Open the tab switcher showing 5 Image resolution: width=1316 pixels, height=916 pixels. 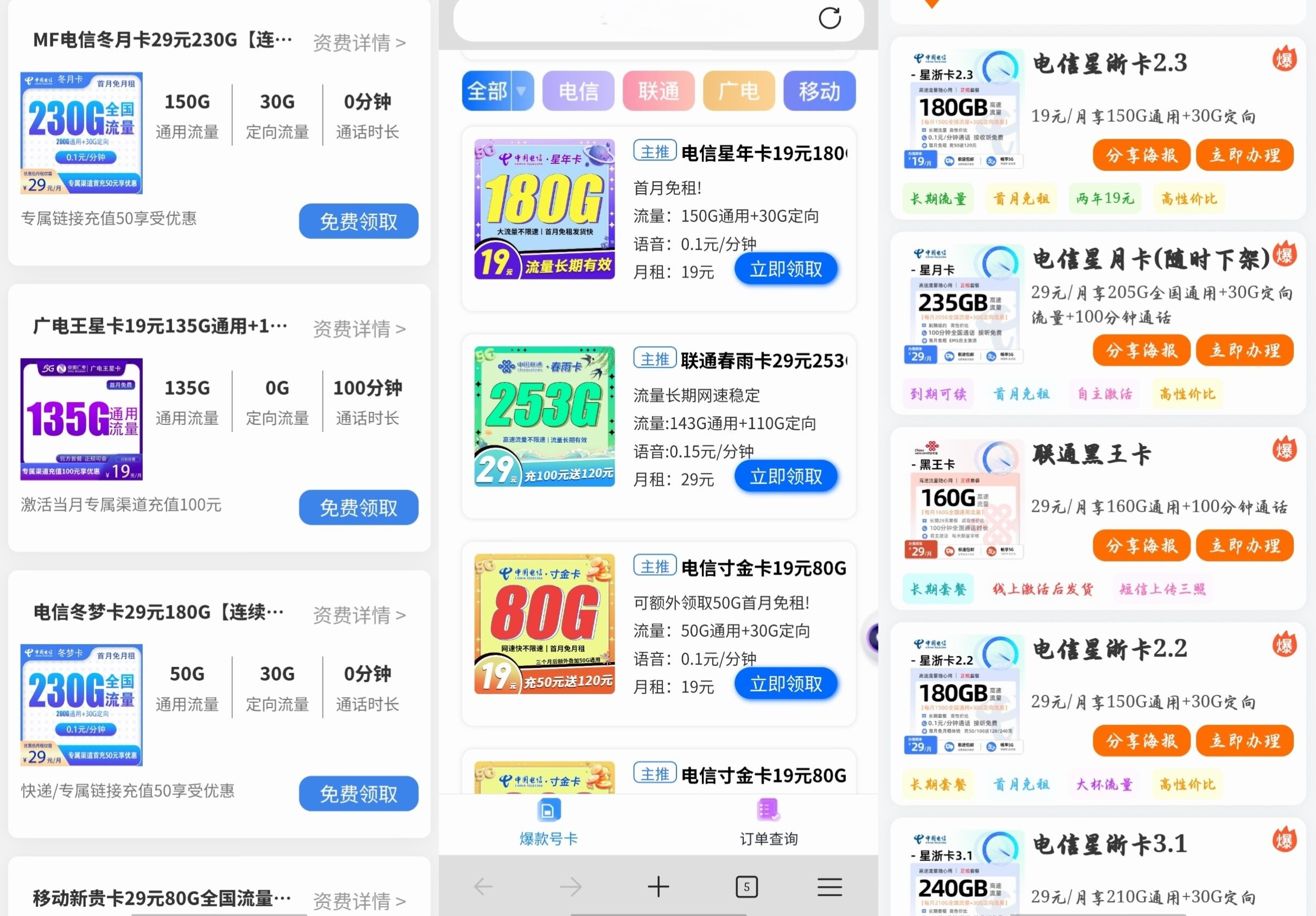[x=746, y=886]
